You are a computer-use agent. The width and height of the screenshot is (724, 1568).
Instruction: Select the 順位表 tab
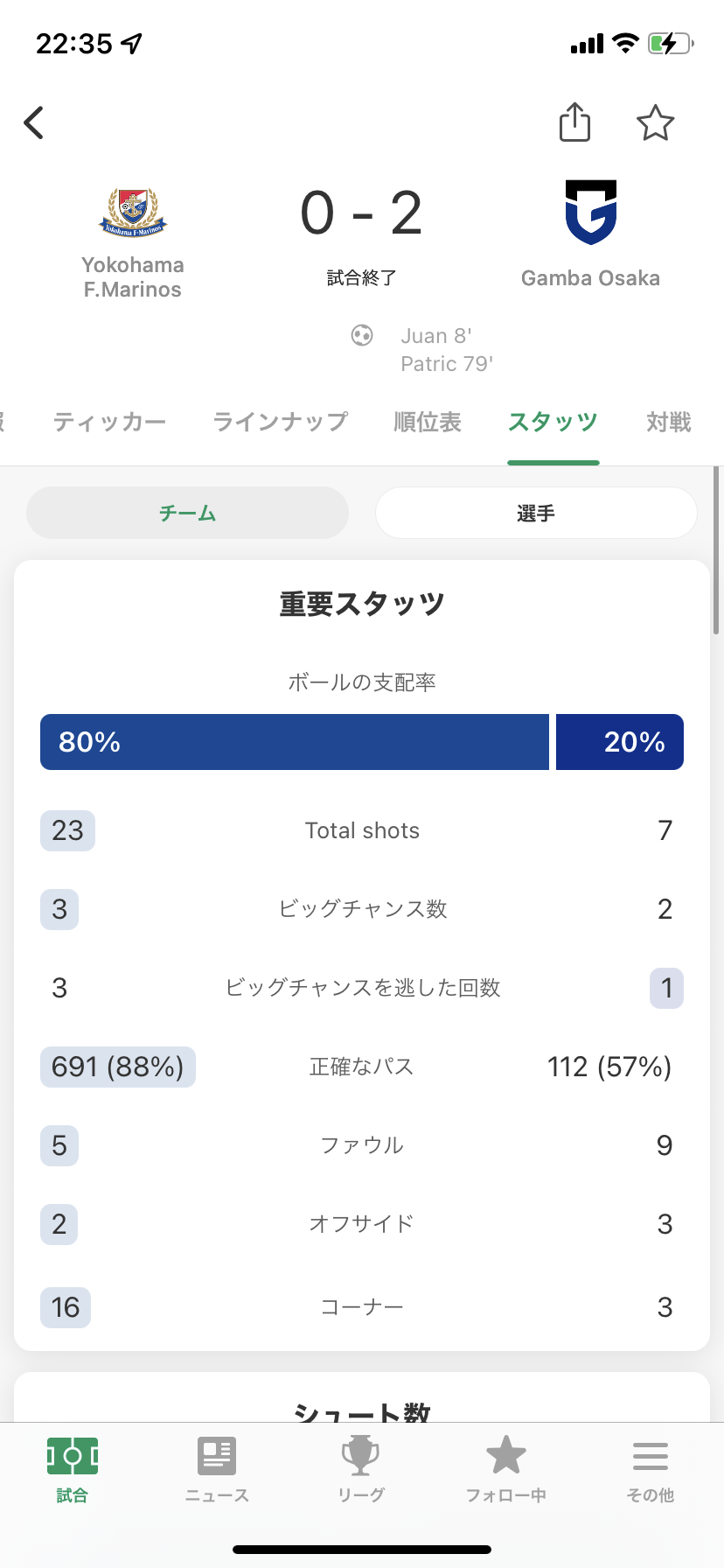pyautogui.click(x=428, y=423)
